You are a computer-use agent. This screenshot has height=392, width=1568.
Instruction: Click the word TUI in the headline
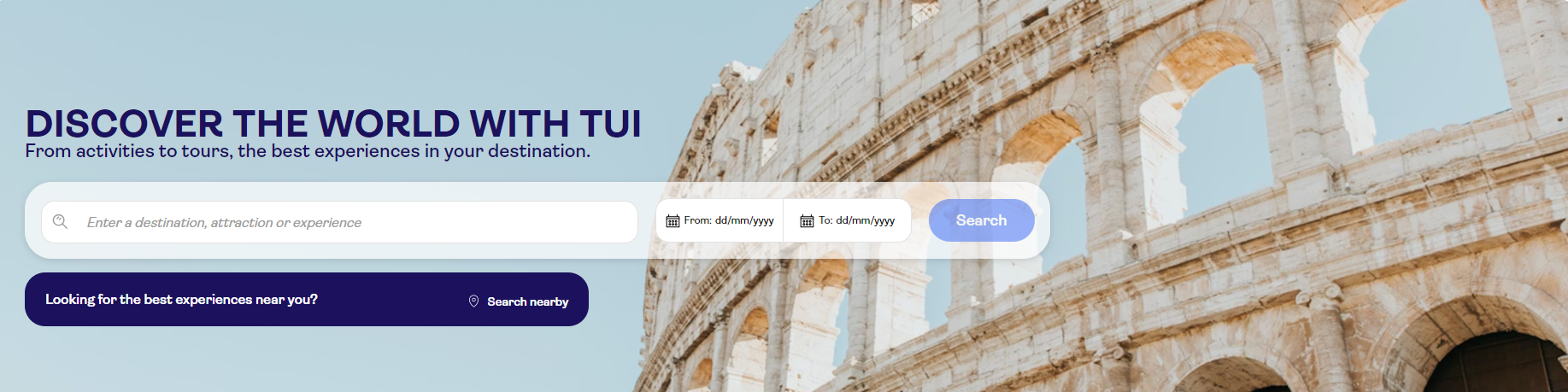(x=610, y=124)
